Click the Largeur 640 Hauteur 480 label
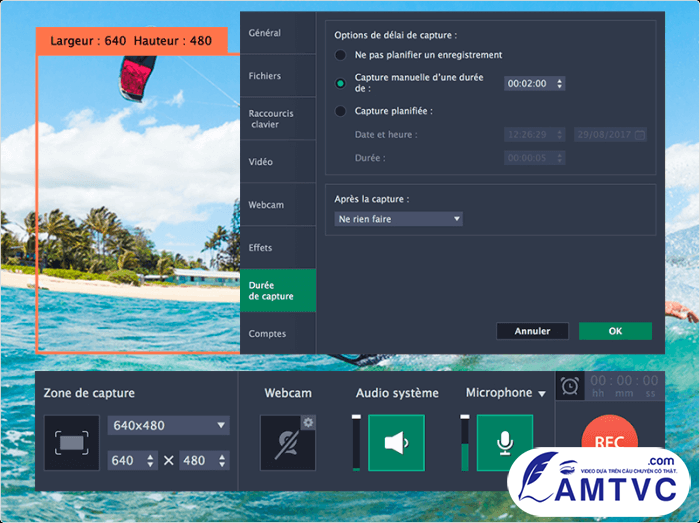This screenshot has width=700, height=523. [x=131, y=41]
